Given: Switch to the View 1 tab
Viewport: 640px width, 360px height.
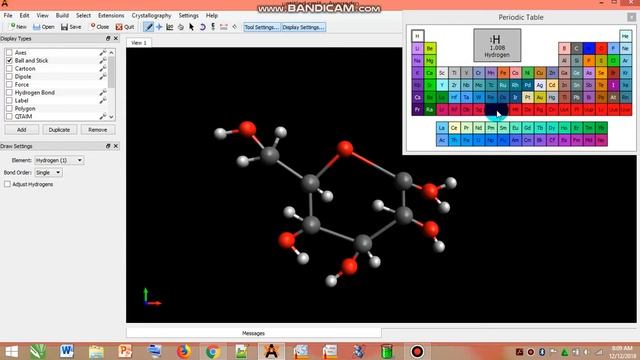Looking at the screenshot, I should [x=139, y=42].
